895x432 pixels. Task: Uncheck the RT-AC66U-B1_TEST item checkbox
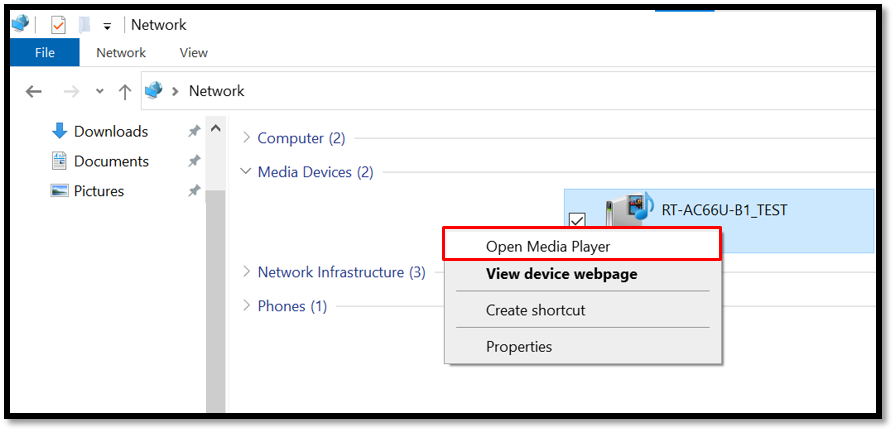[x=577, y=220]
